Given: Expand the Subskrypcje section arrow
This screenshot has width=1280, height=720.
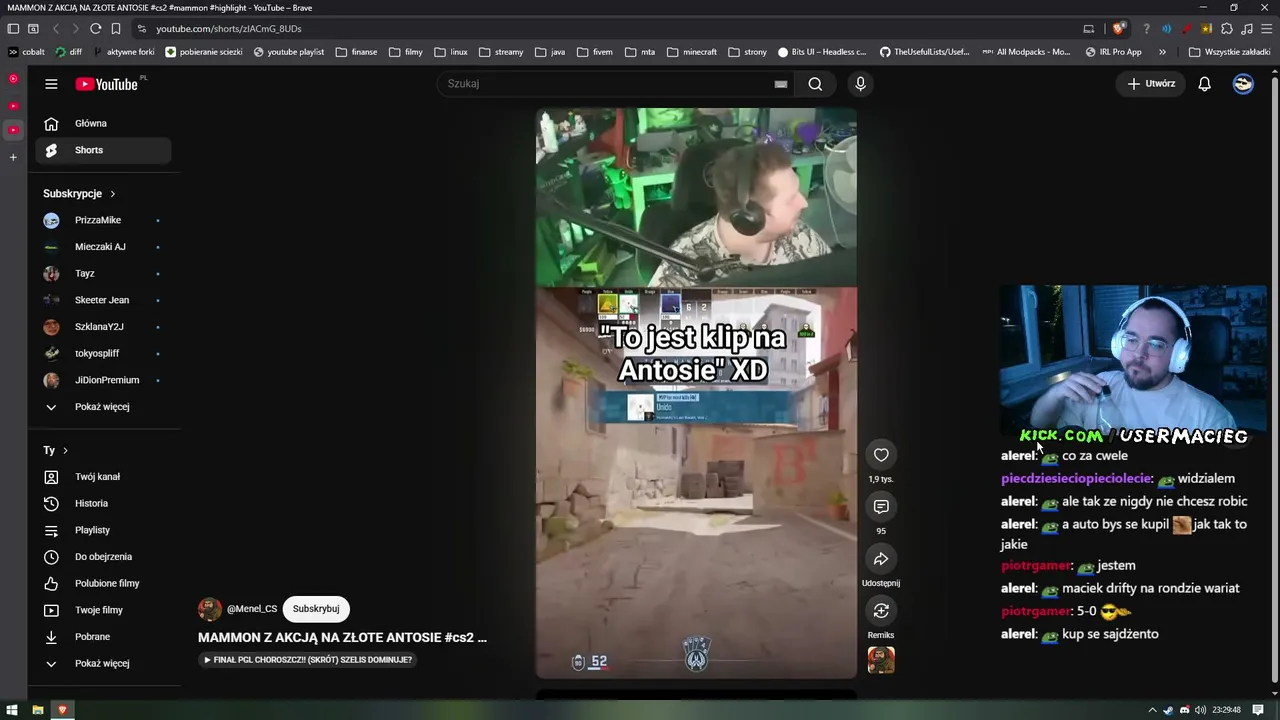Looking at the screenshot, I should pyautogui.click(x=112, y=194).
